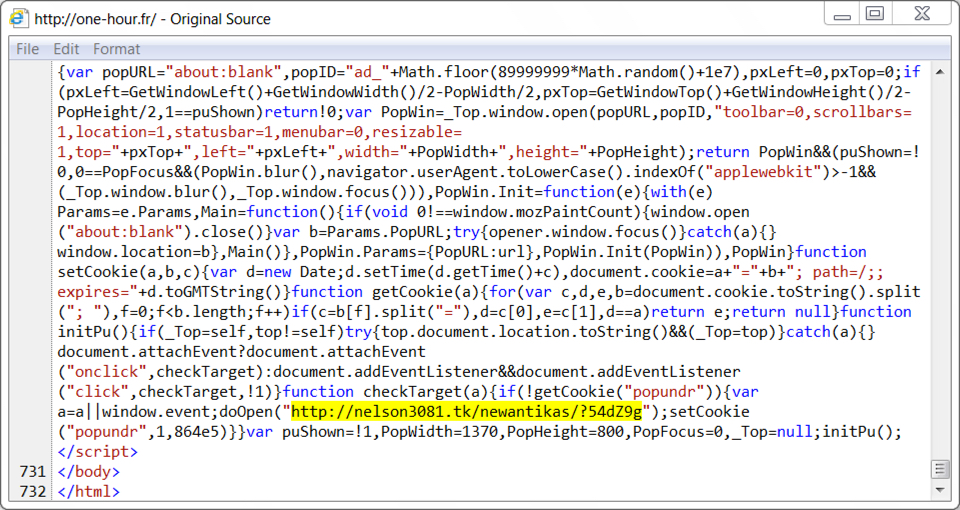Close the Original Source window

[x=922, y=15]
